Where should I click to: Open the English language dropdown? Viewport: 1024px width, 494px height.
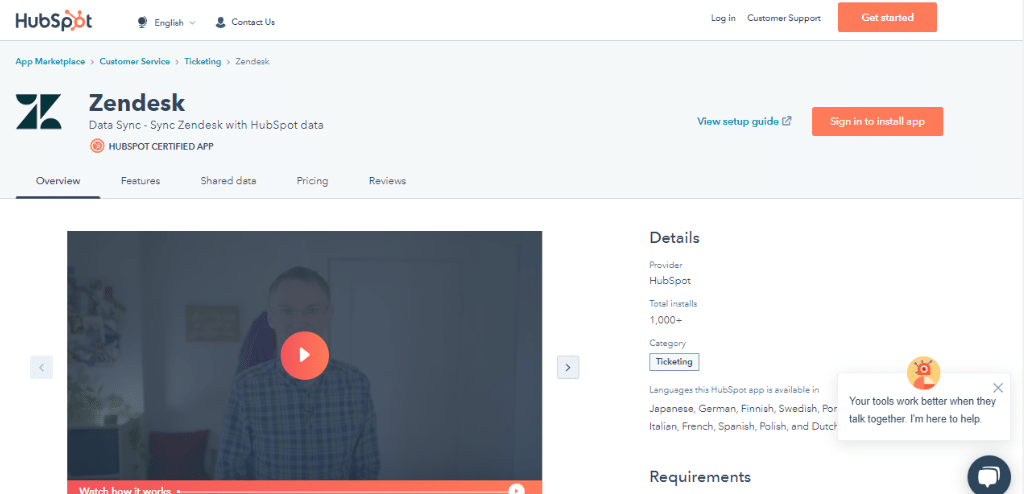point(174,22)
